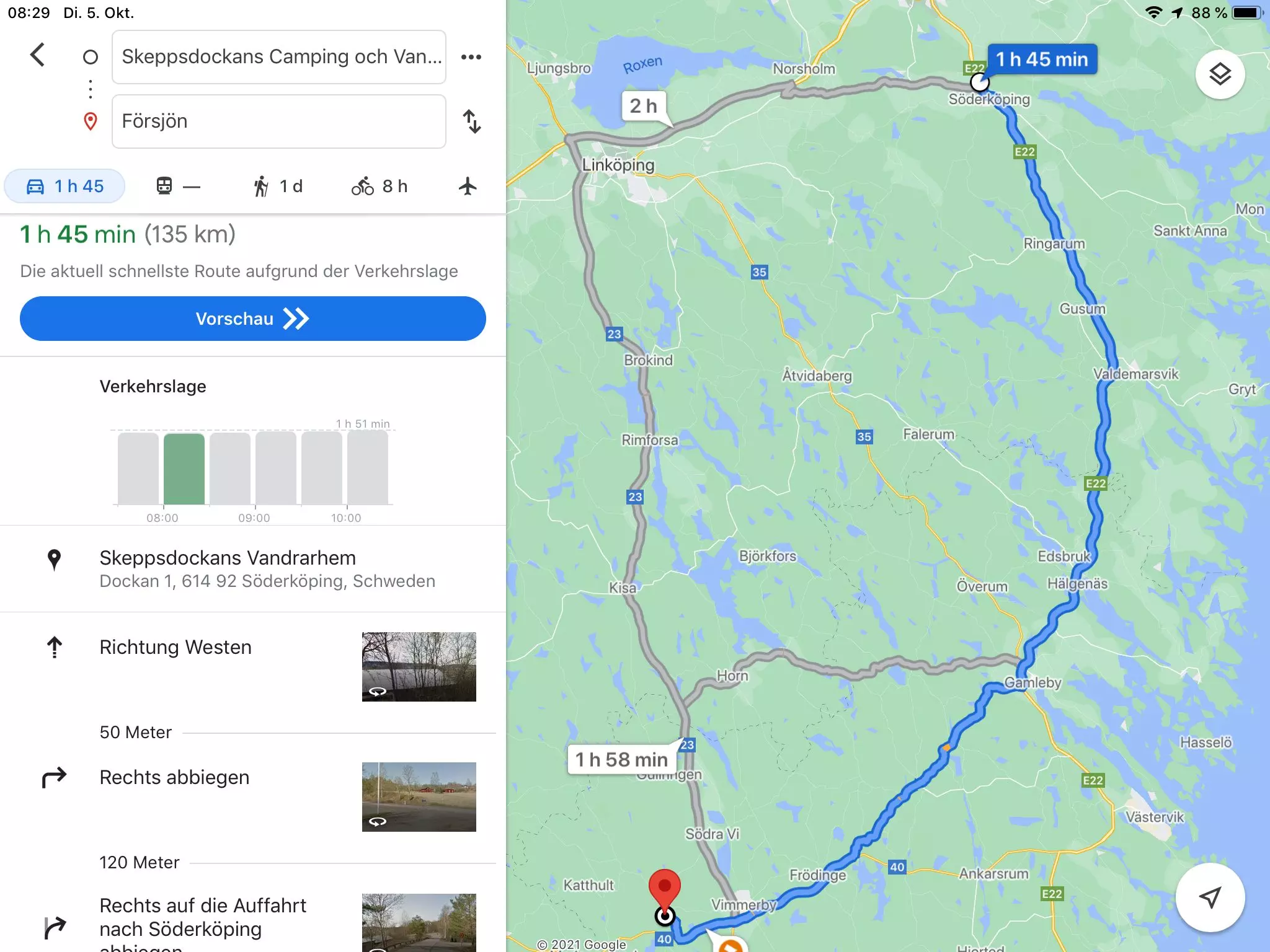Select the flight travel mode icon
Screen dimensions: 1270x952
468,186
